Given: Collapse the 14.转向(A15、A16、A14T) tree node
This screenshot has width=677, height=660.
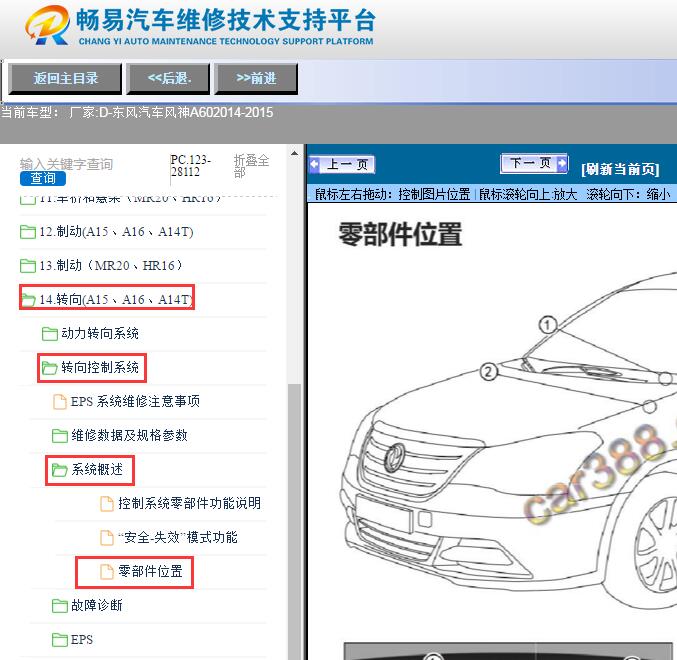Looking at the screenshot, I should [115, 299].
